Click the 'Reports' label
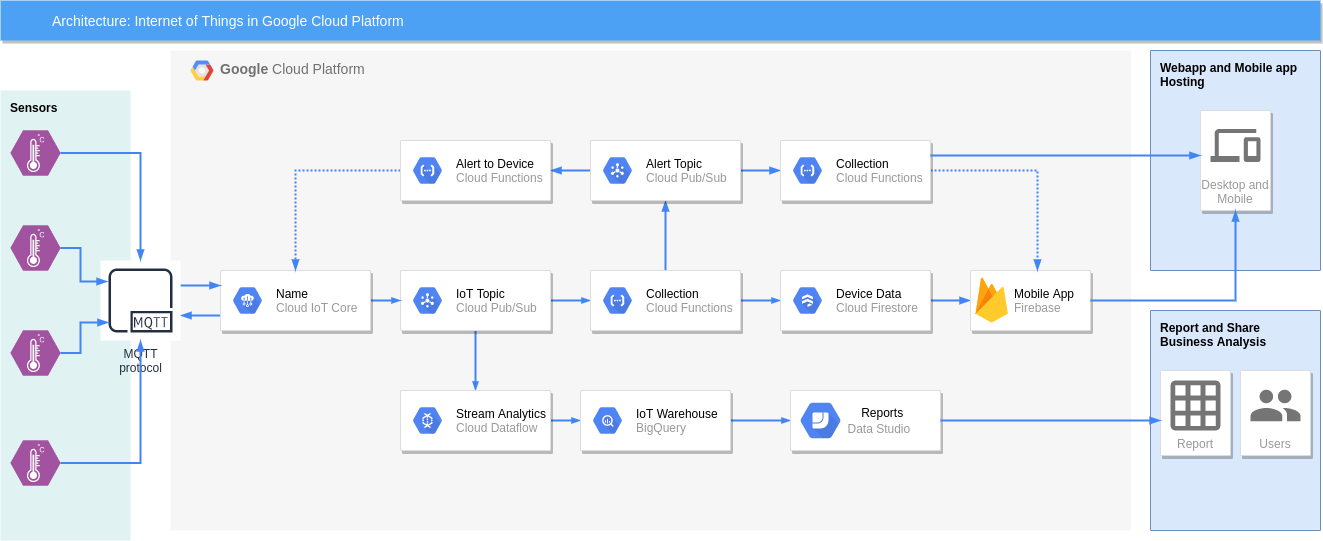 click(x=882, y=413)
